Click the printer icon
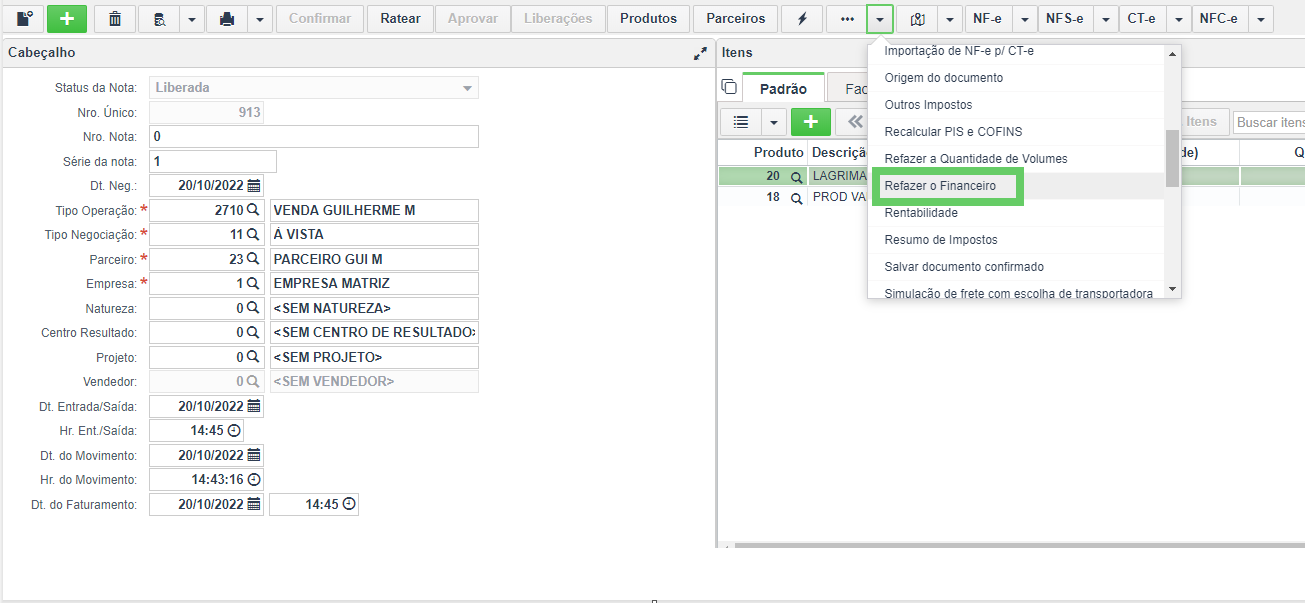This screenshot has width=1305, height=603. 227,19
